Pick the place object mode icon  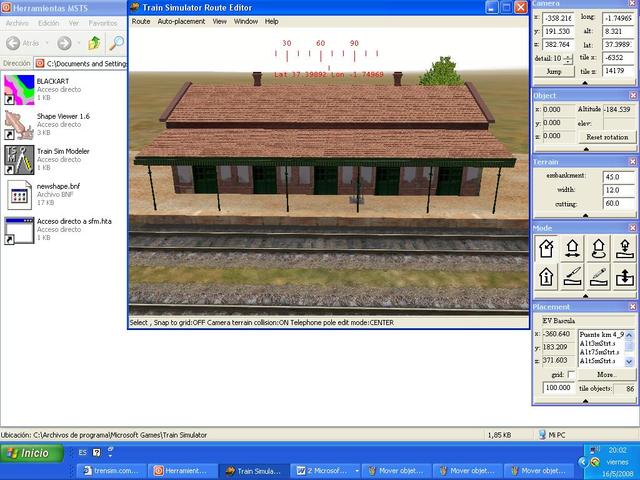point(623,247)
